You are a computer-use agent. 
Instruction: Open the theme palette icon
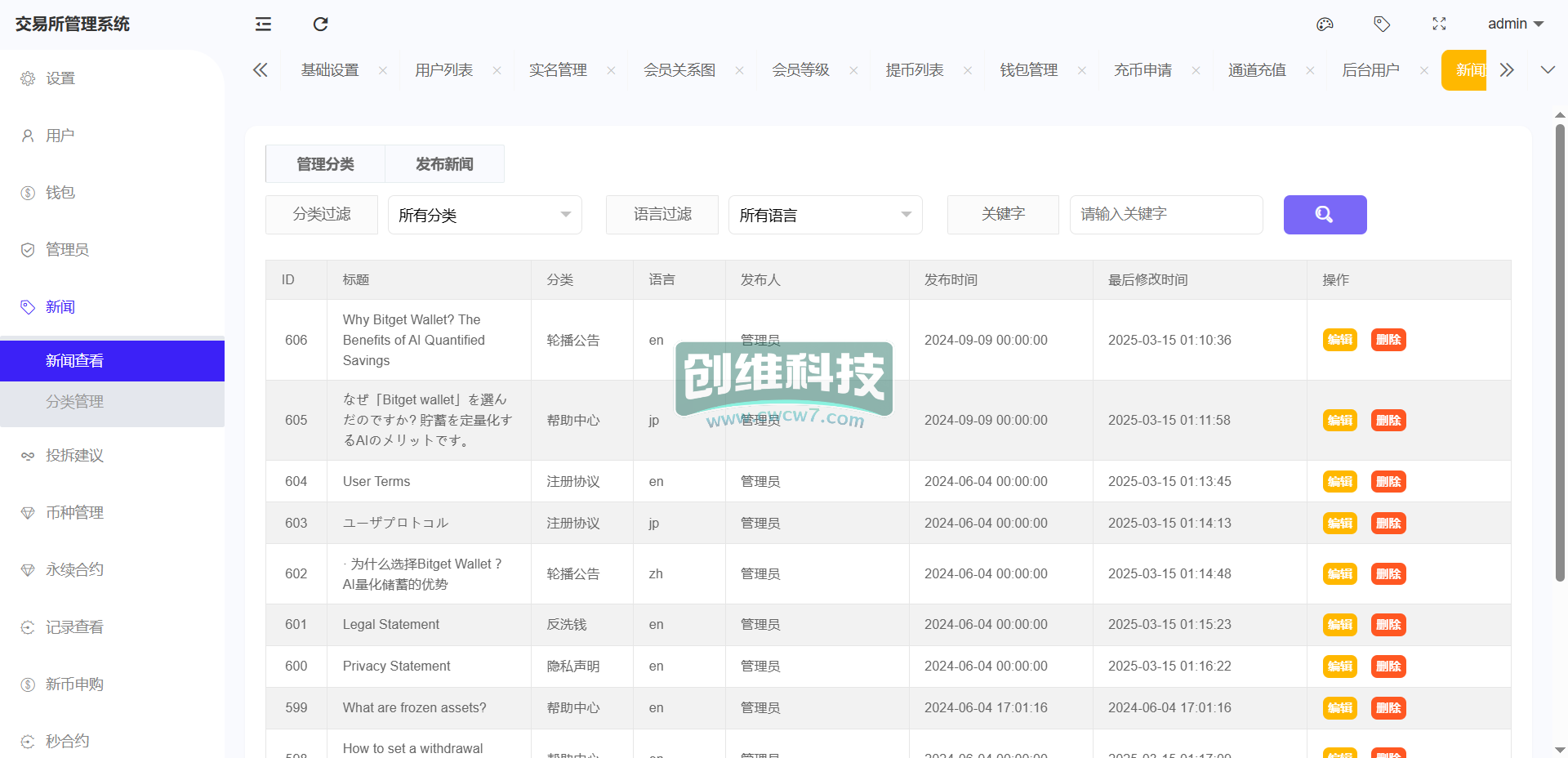1325,25
